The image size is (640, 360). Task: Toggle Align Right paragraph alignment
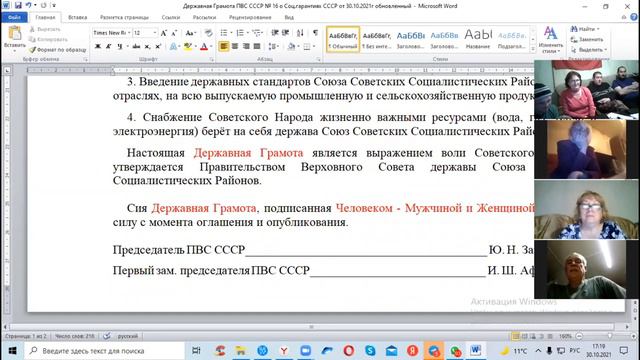click(x=246, y=47)
